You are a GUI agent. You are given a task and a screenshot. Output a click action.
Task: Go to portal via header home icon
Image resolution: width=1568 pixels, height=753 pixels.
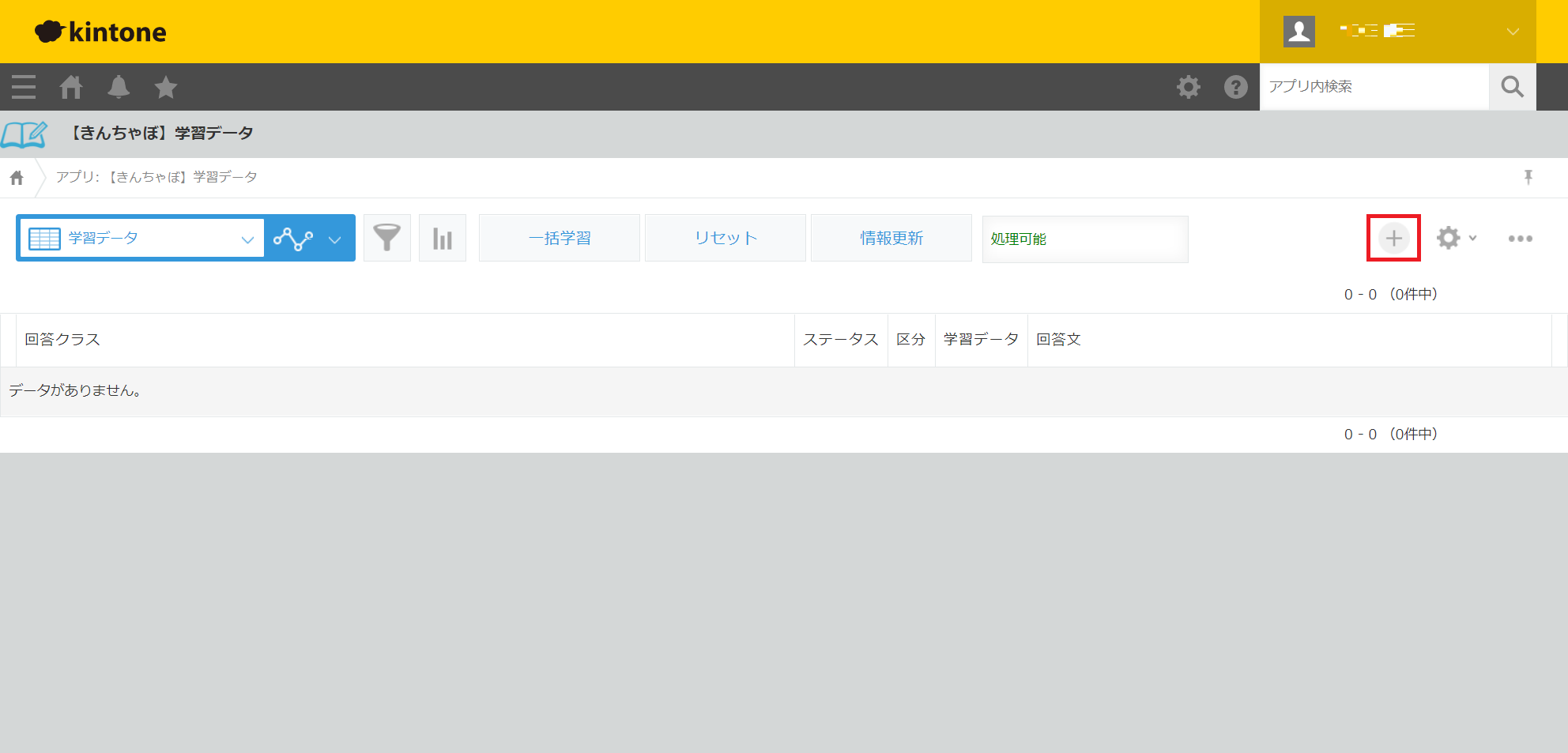[x=71, y=87]
